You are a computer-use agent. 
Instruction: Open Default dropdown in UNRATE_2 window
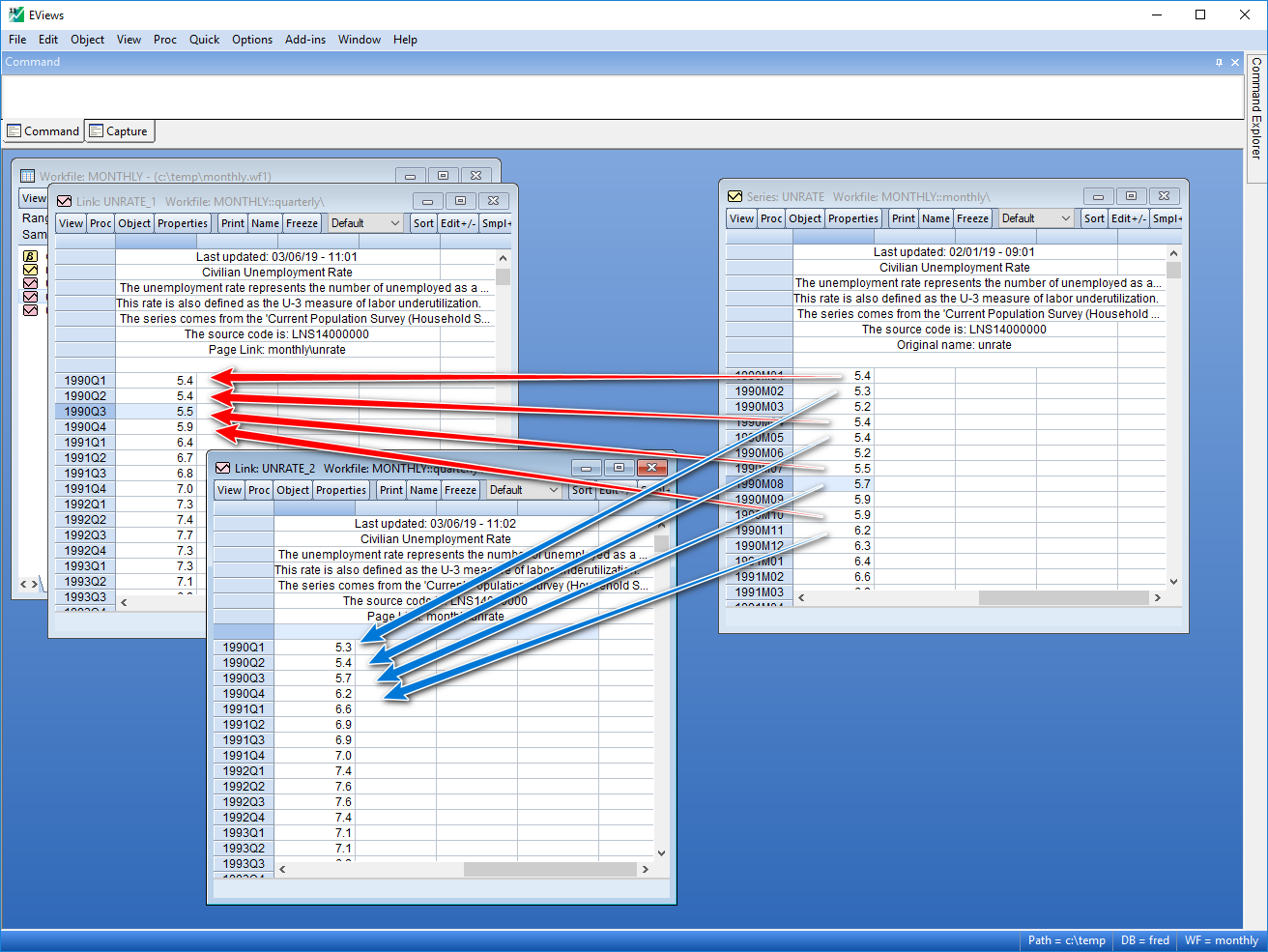[x=523, y=490]
